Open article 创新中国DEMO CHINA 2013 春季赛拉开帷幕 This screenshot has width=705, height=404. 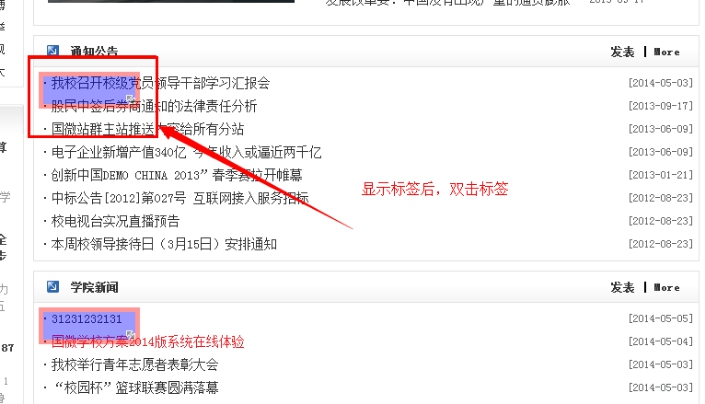point(177,175)
